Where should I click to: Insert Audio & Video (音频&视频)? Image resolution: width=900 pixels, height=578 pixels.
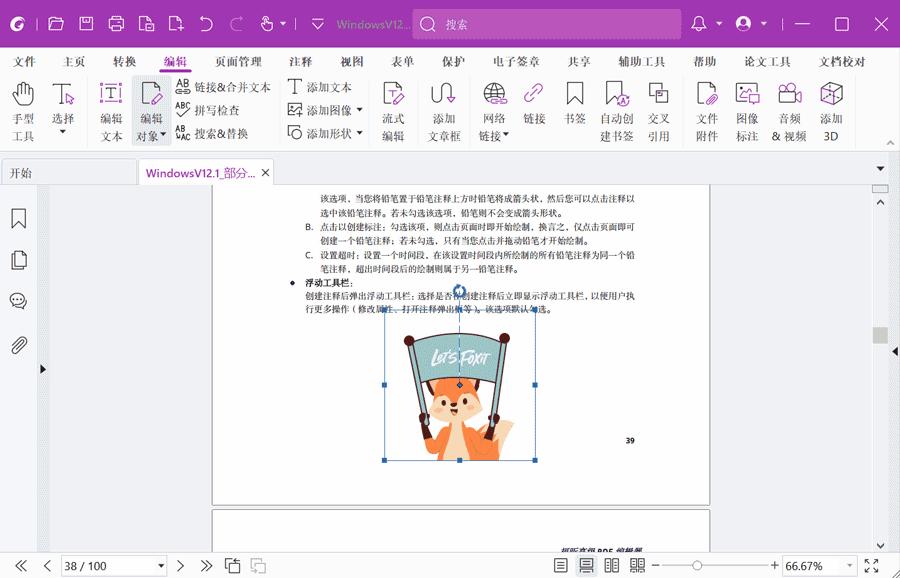tap(789, 111)
